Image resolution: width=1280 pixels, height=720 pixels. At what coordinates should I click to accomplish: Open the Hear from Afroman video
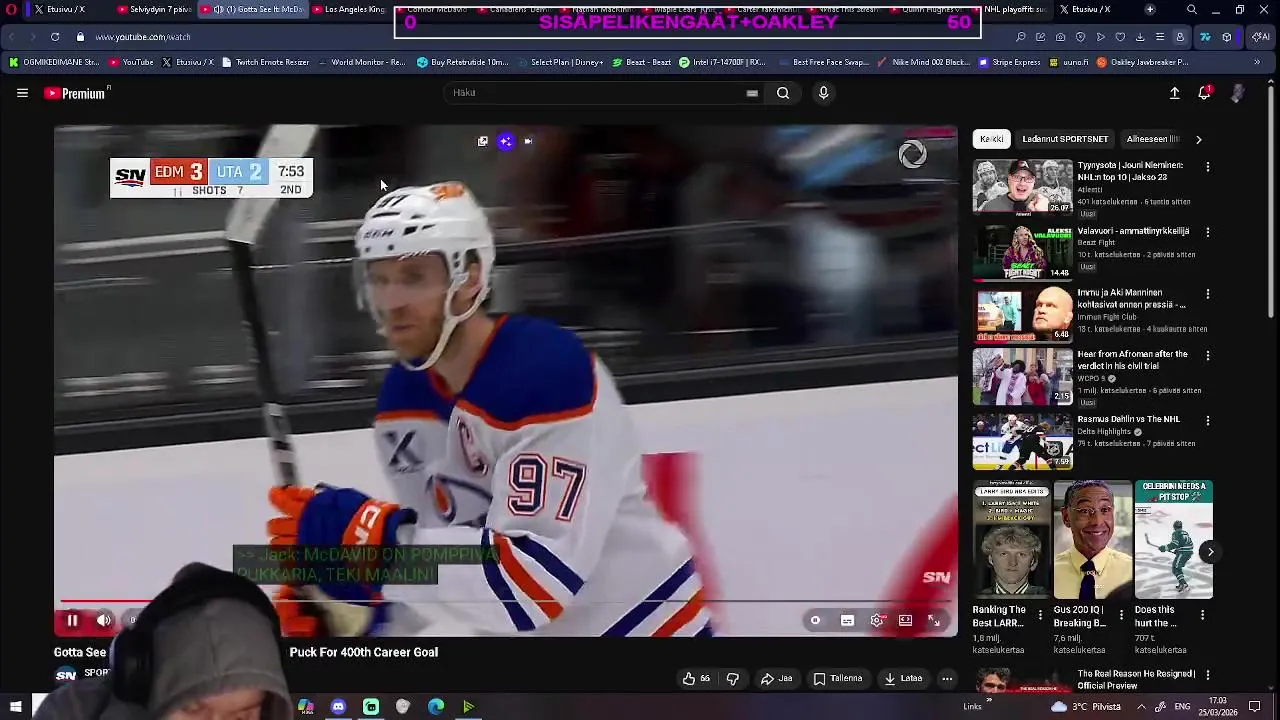(1022, 375)
